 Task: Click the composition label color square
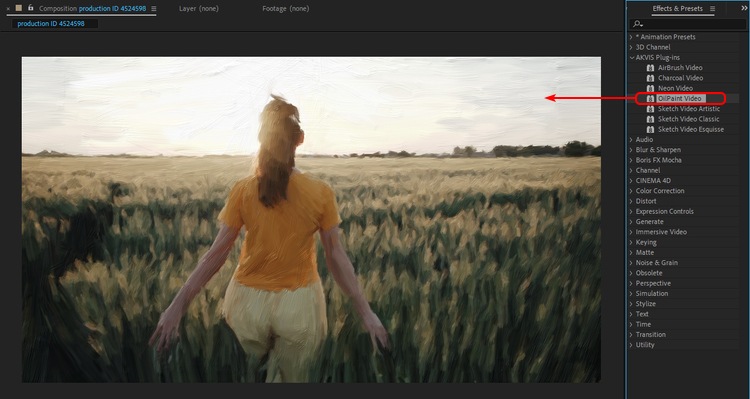point(19,8)
